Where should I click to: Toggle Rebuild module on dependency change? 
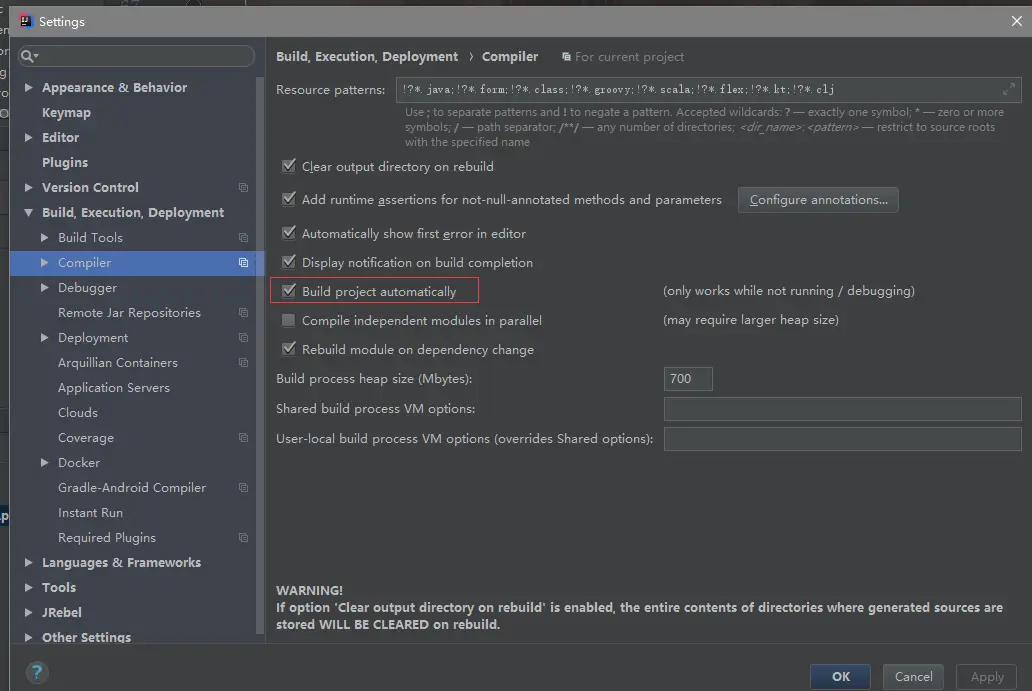288,349
